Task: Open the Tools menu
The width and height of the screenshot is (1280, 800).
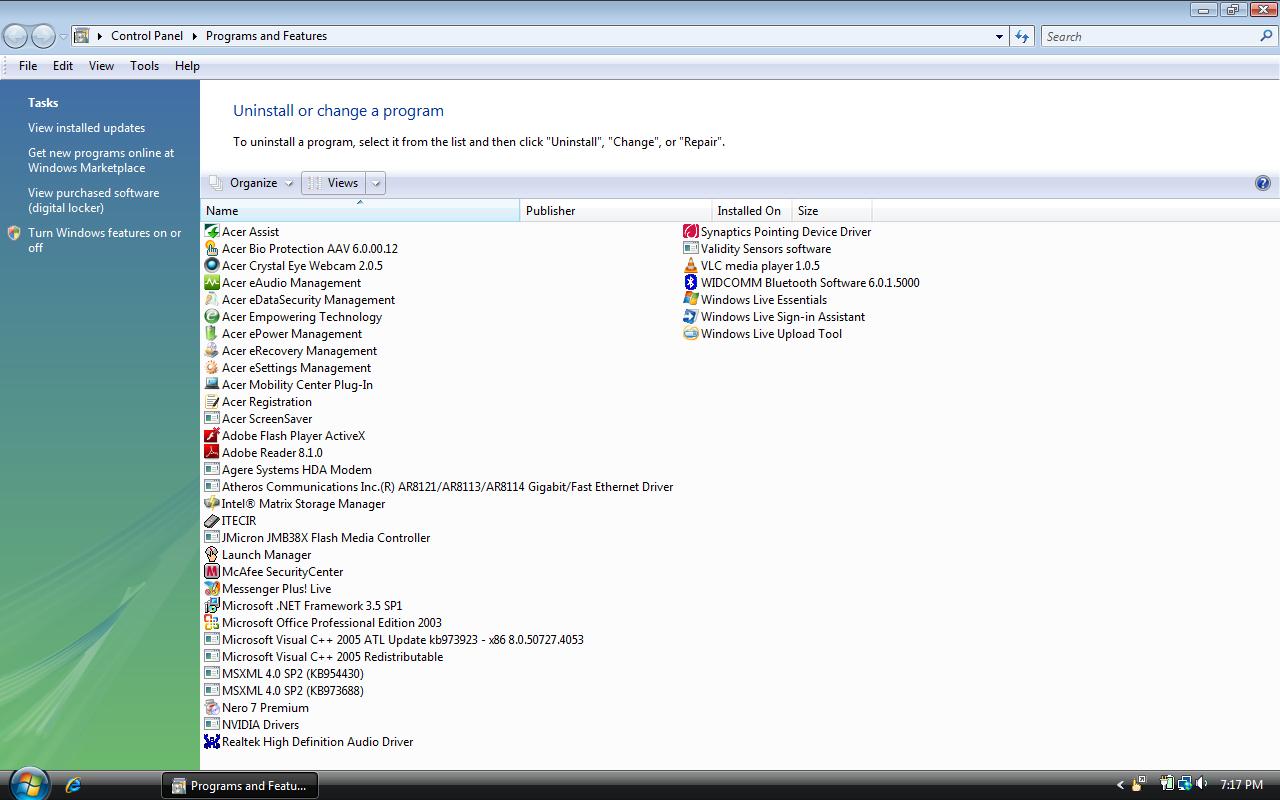Action: point(144,66)
